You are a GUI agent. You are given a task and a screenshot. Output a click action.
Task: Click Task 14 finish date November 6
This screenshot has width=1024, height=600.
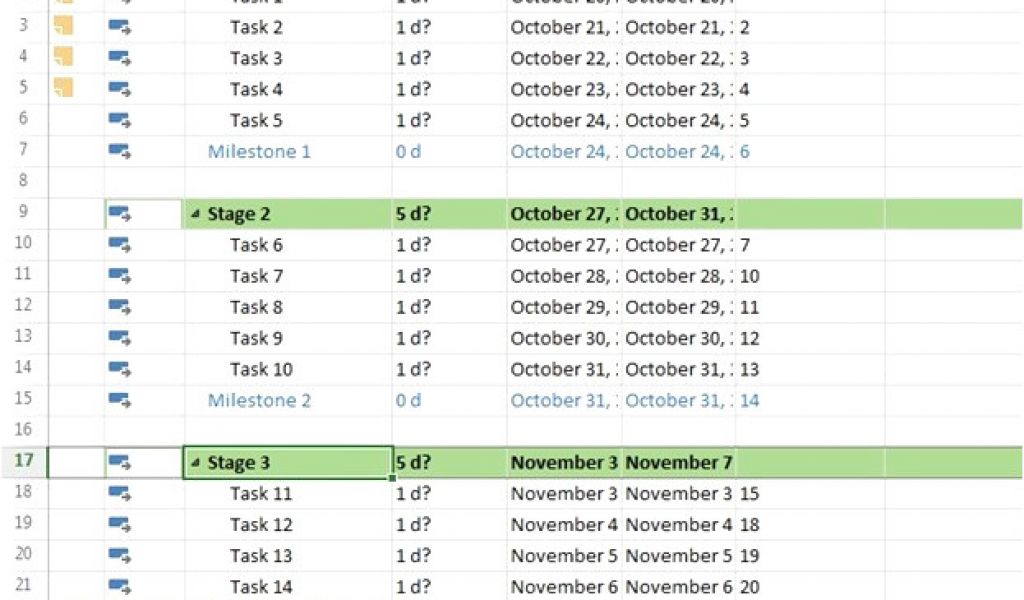(x=678, y=587)
